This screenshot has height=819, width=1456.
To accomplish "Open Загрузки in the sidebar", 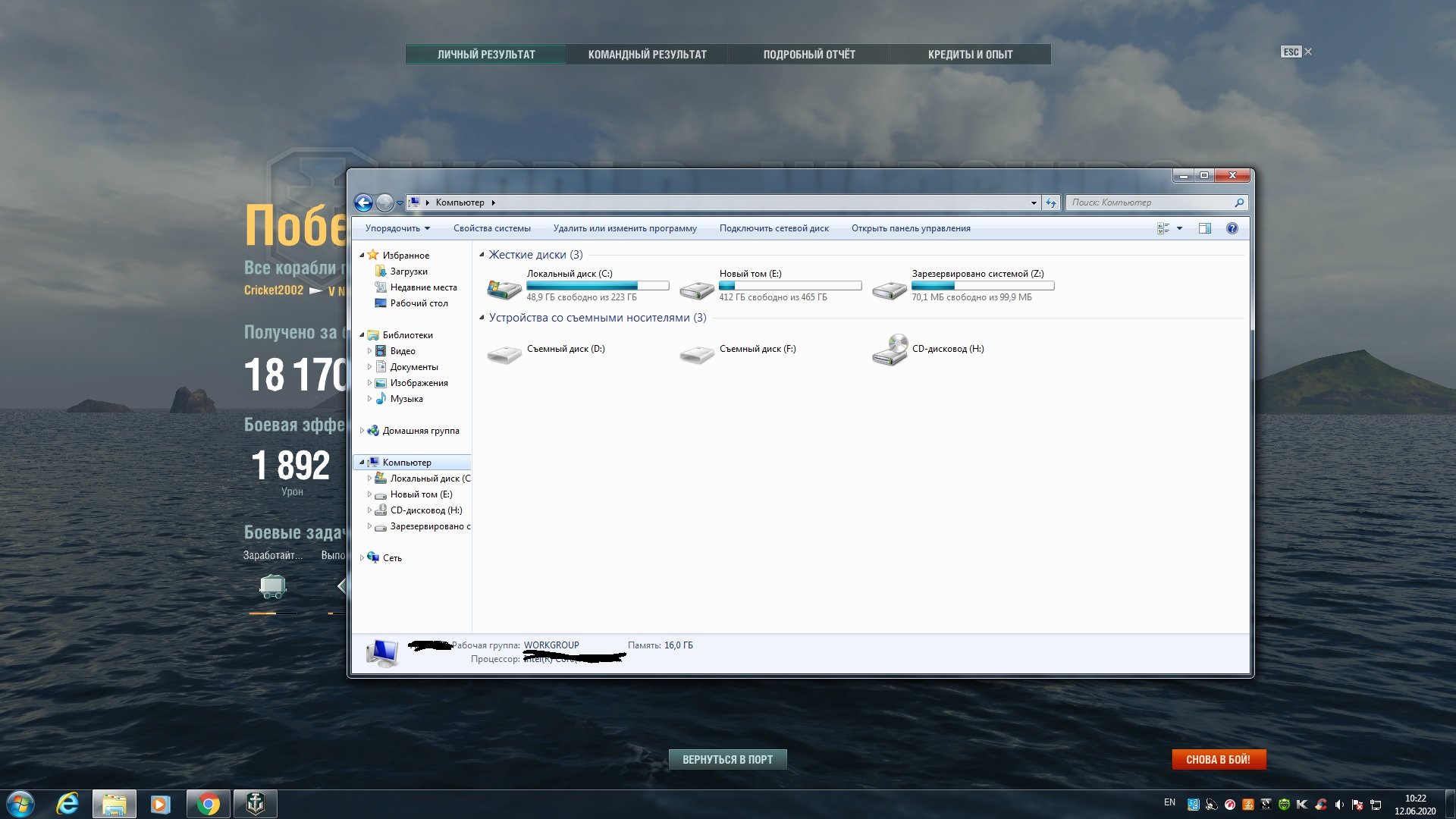I will (408, 271).
